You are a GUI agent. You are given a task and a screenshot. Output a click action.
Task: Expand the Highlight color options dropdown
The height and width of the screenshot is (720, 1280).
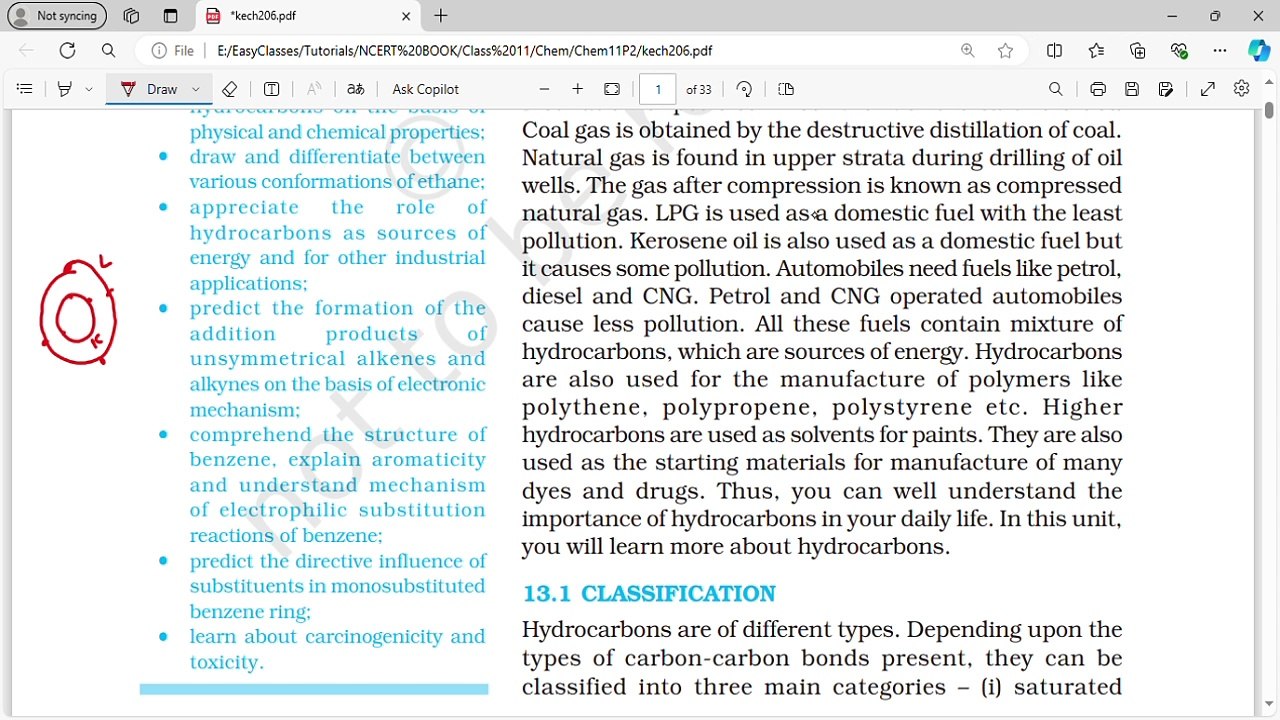[89, 89]
